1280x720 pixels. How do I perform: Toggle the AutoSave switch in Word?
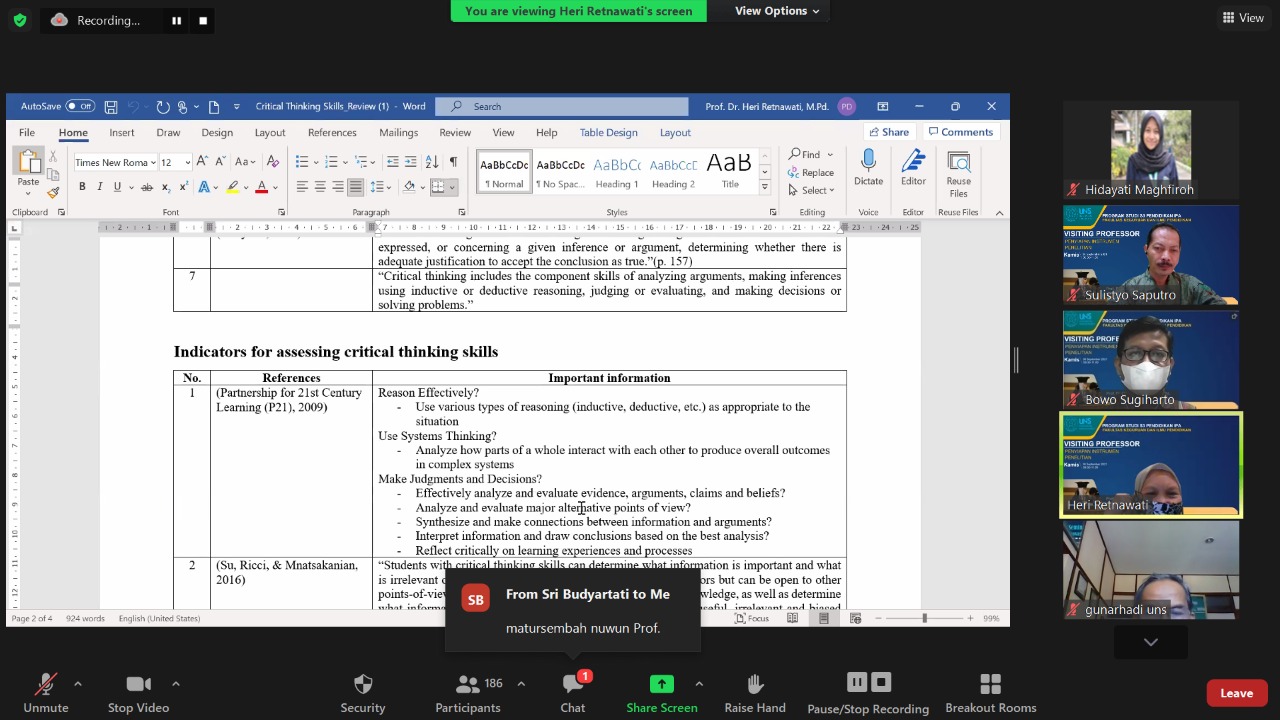click(79, 106)
